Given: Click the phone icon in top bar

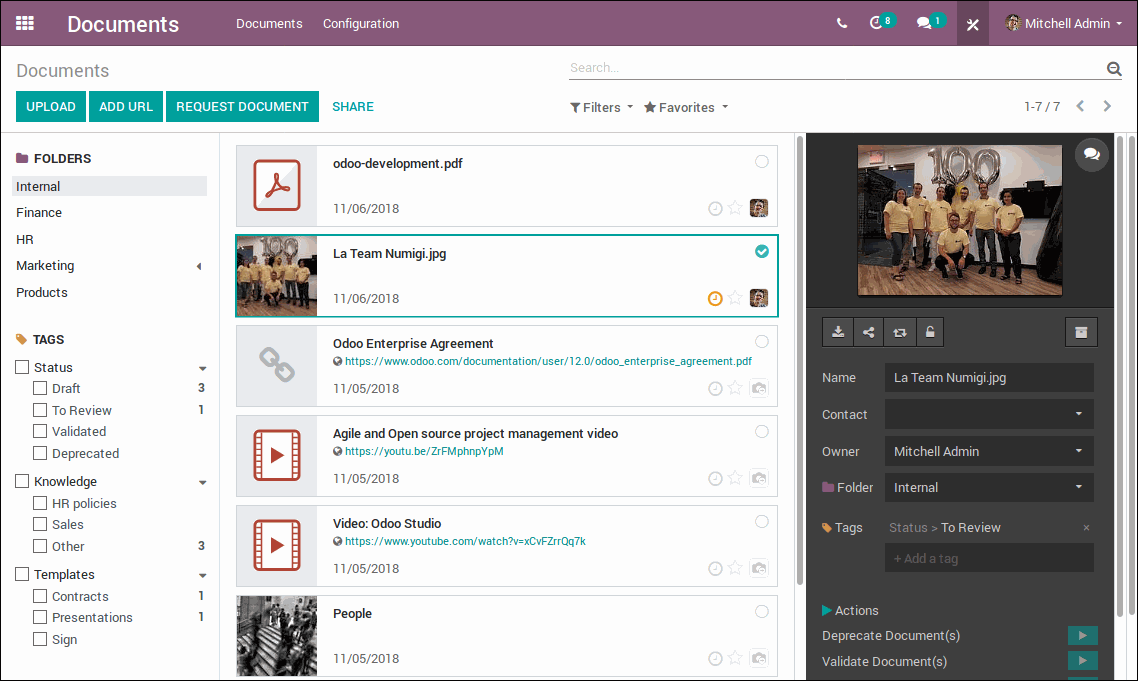Looking at the screenshot, I should [842, 23].
